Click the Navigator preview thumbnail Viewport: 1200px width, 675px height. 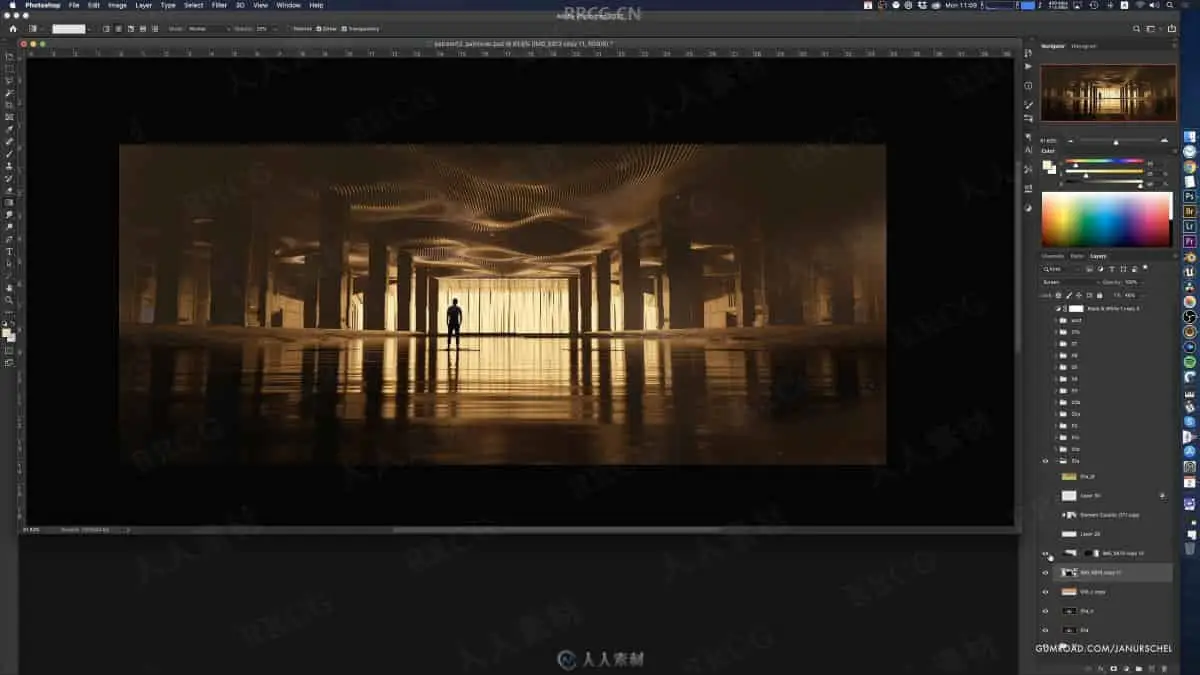coord(1108,93)
